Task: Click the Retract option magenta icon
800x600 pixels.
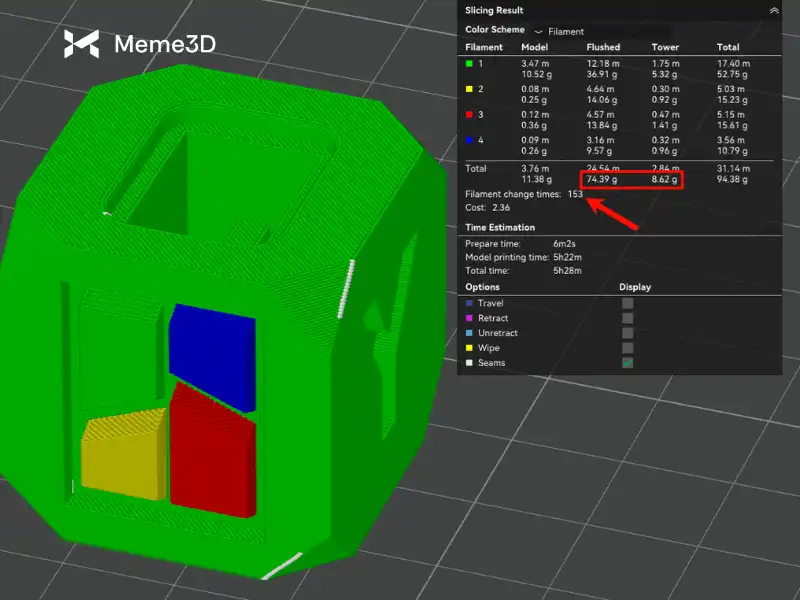Action: 470,318
